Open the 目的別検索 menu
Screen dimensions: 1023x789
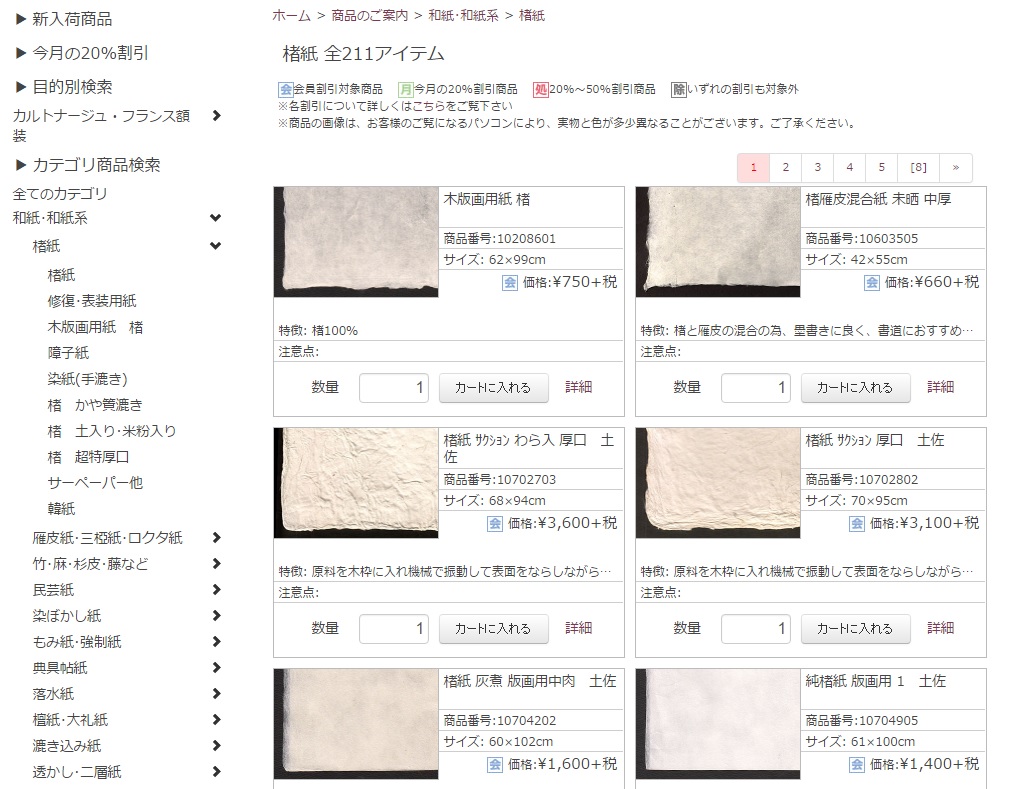point(63,87)
